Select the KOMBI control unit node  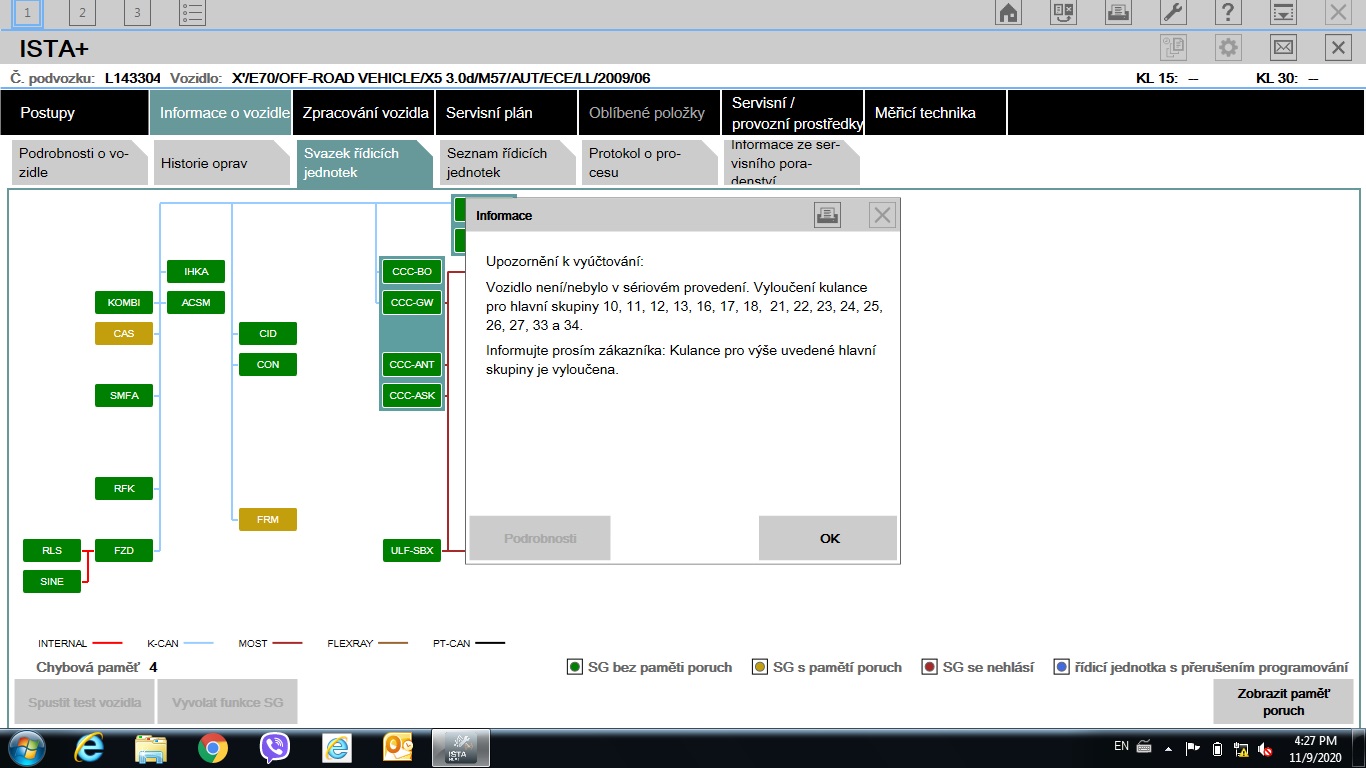pyautogui.click(x=124, y=302)
